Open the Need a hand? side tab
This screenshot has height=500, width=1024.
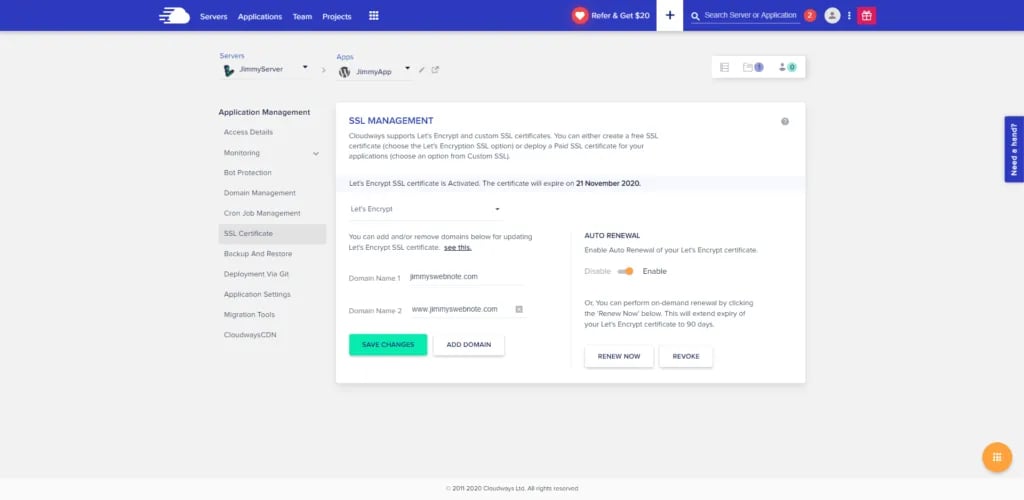click(1014, 149)
